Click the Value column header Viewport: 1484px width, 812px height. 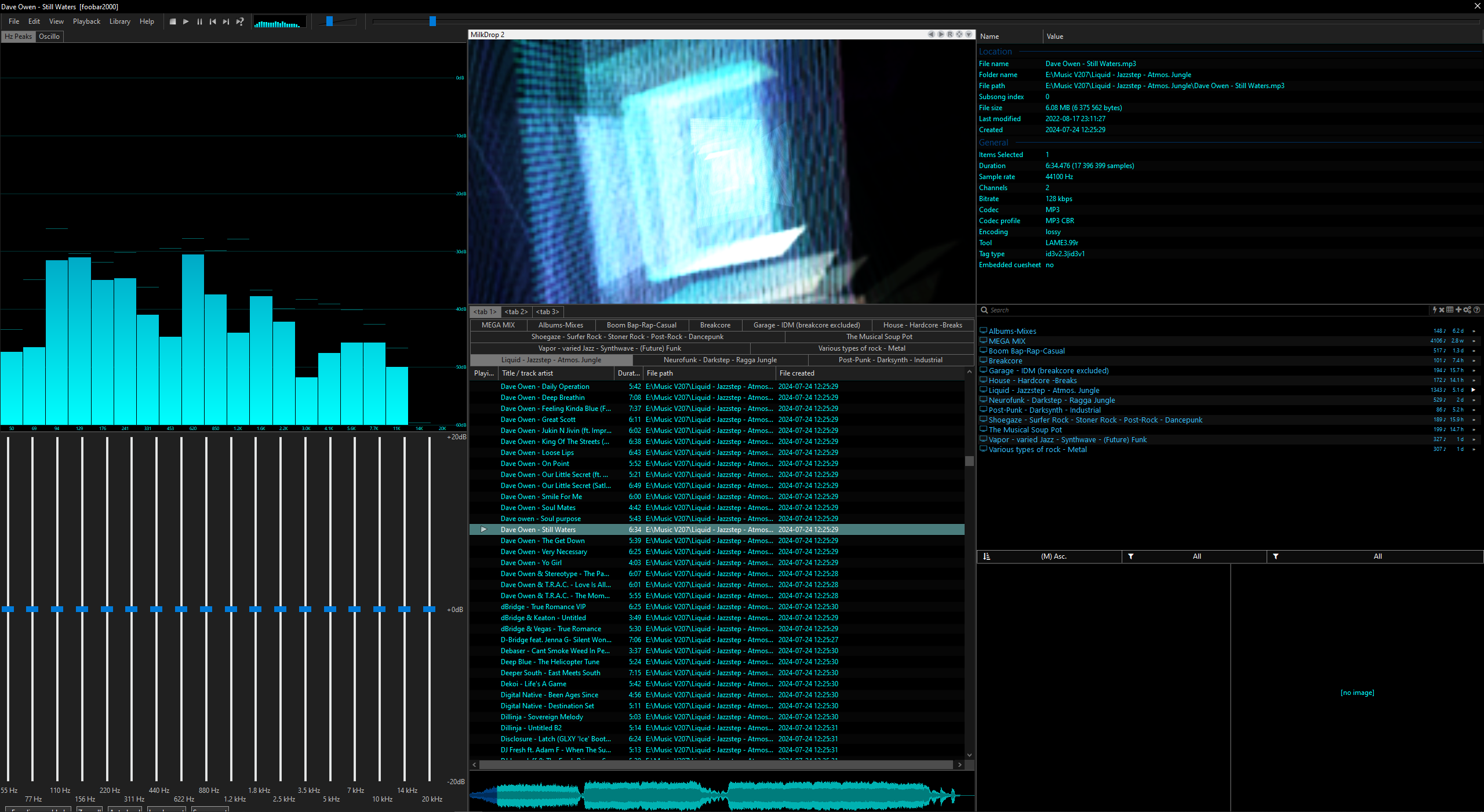[x=1263, y=37]
